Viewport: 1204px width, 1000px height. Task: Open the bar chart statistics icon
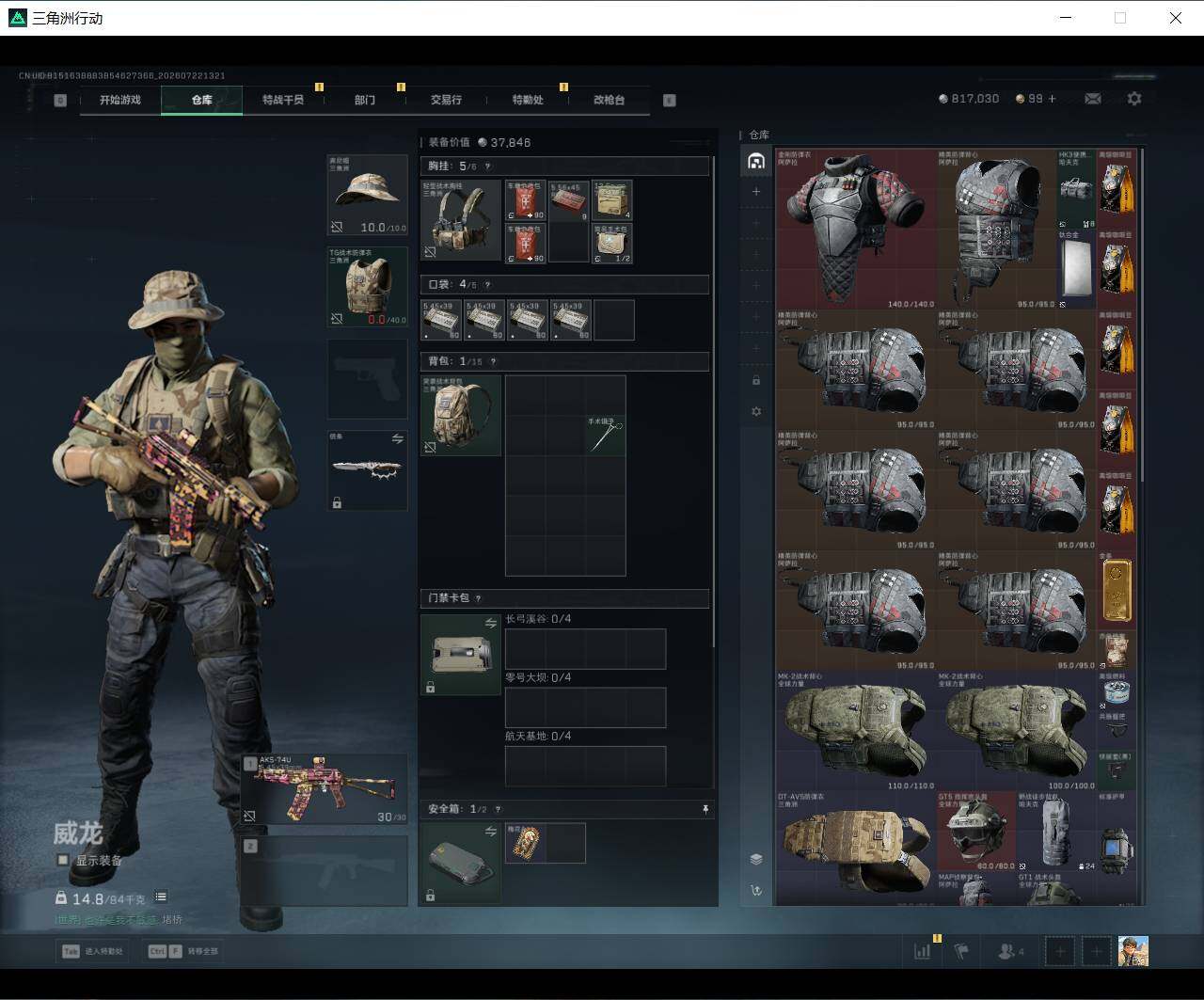(923, 951)
